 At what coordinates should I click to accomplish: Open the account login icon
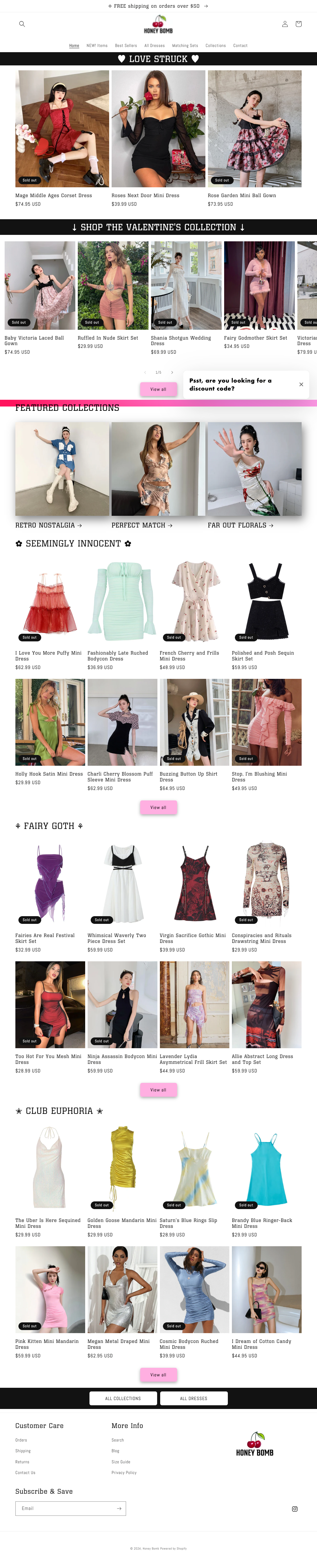(x=285, y=24)
